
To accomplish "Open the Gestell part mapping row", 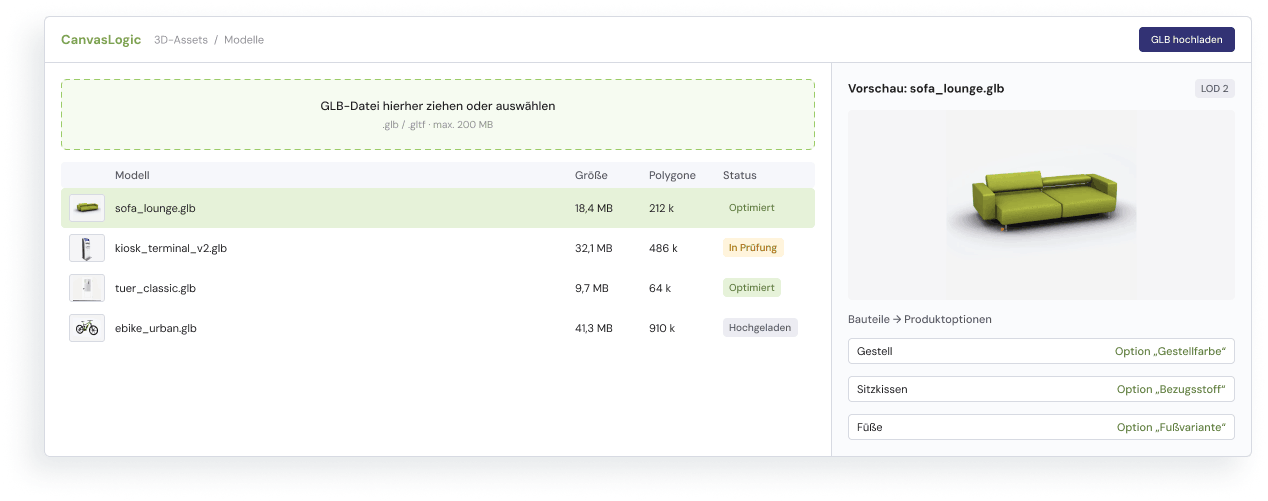I will (1041, 352).
